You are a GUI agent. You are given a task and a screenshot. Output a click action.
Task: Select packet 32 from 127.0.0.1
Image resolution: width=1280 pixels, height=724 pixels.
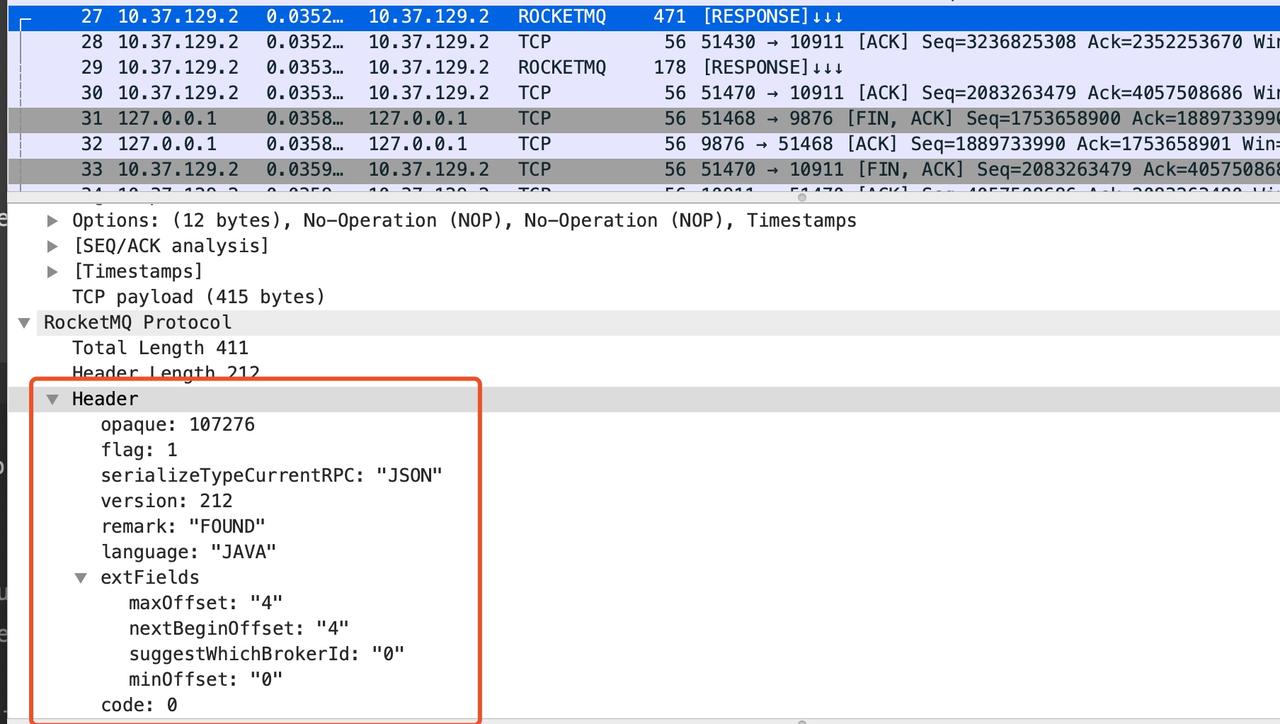(644, 144)
